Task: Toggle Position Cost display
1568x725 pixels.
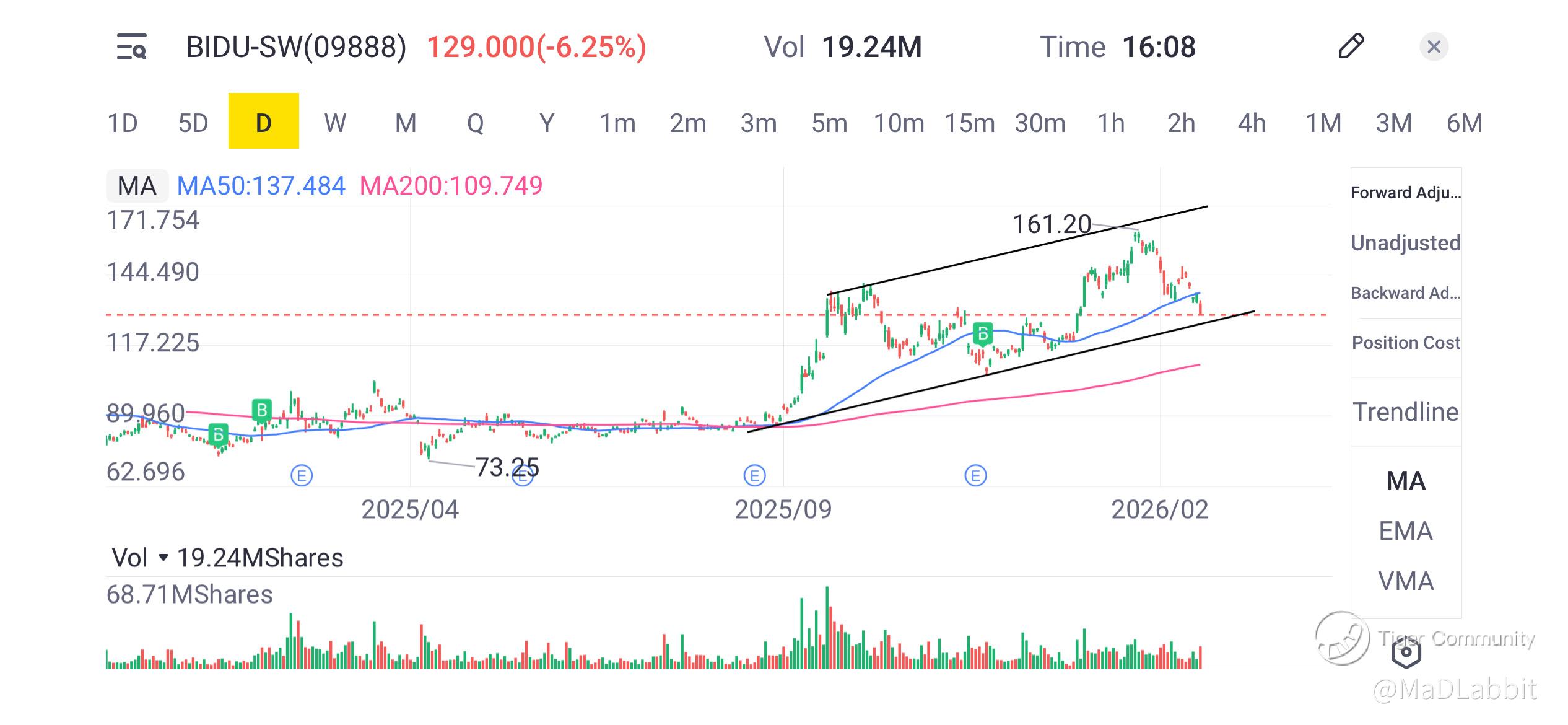Action: pyautogui.click(x=1406, y=343)
